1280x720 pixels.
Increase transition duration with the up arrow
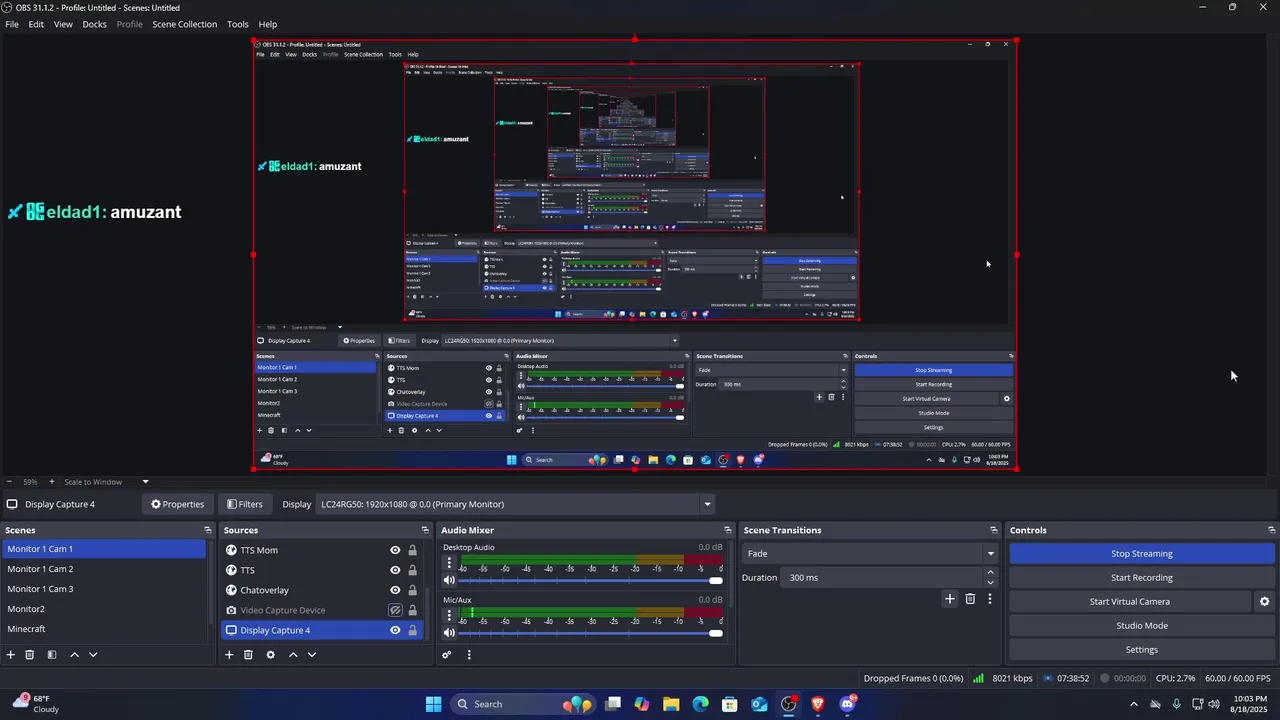pos(991,572)
